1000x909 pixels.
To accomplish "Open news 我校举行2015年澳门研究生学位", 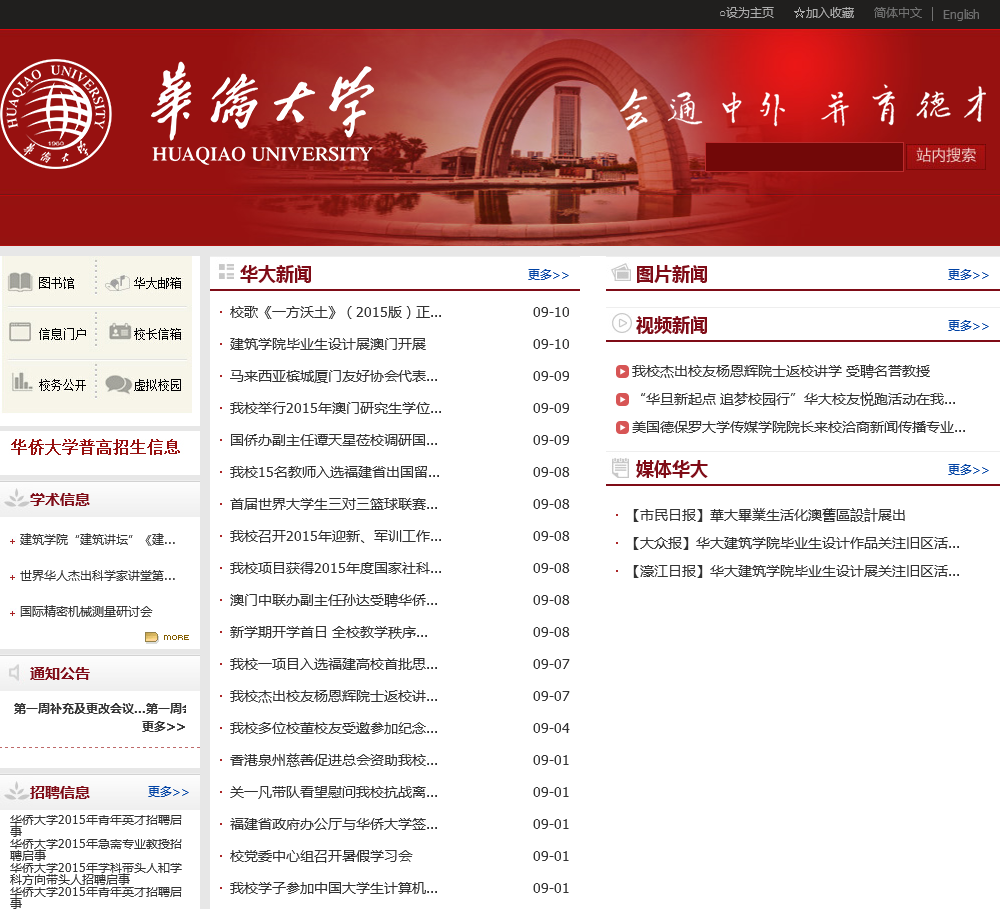I will (x=335, y=408).
